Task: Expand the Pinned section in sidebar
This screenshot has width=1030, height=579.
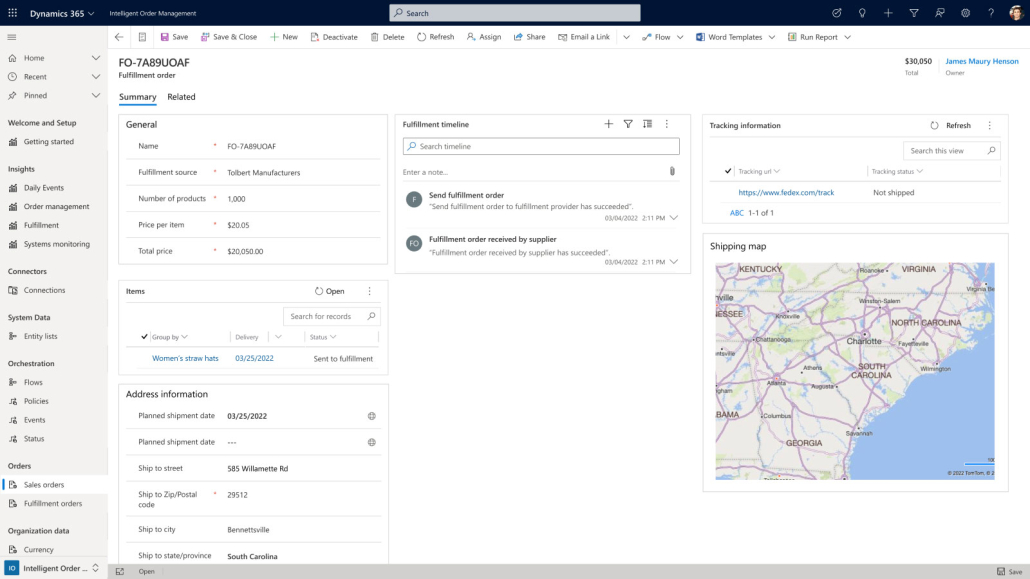Action: point(96,96)
